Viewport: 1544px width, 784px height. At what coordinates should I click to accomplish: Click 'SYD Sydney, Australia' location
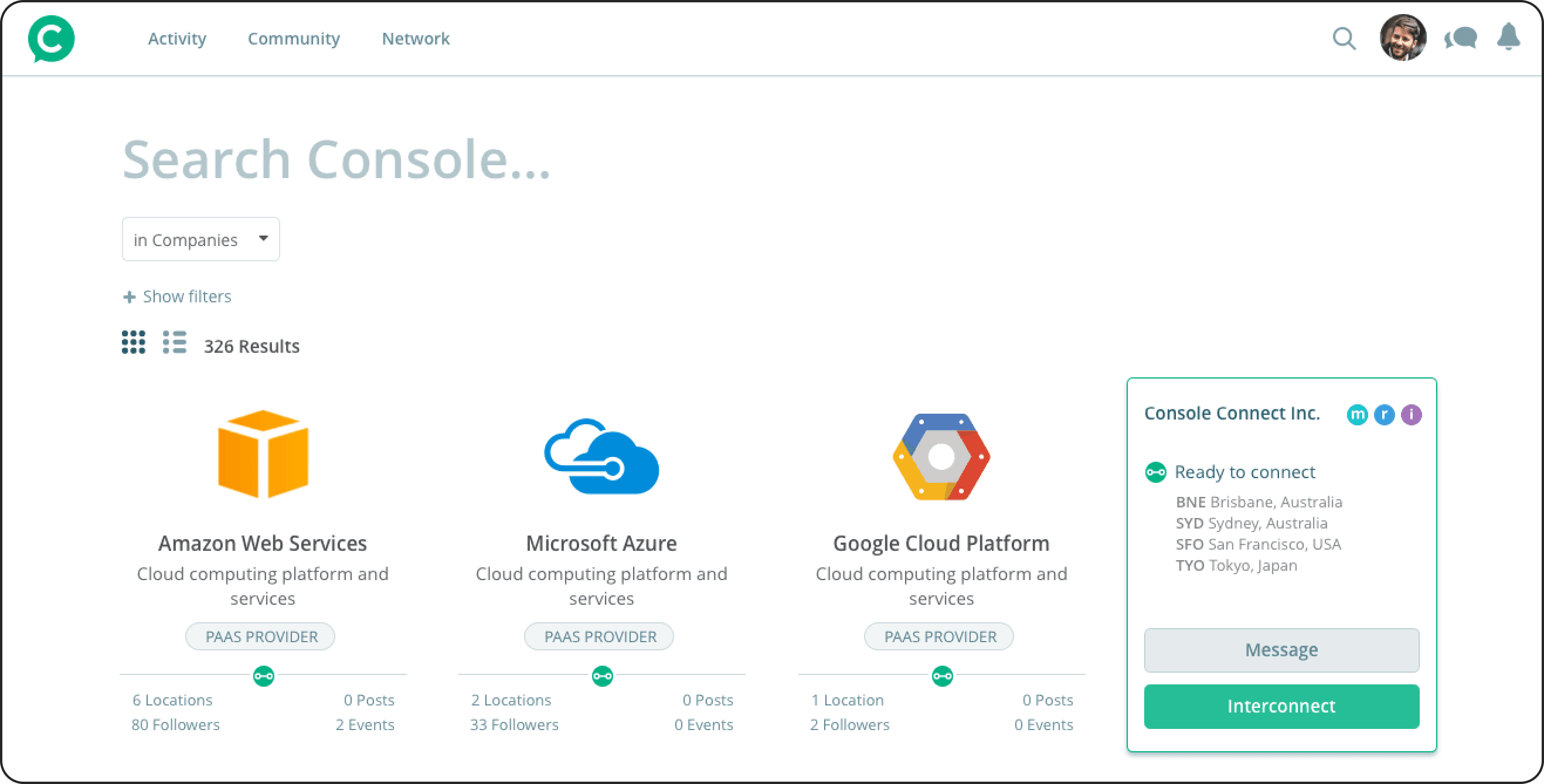1251,523
